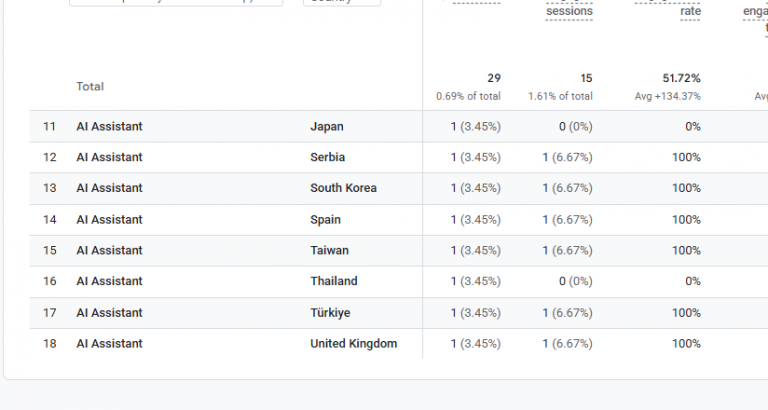
Task: Click the sessions value 1 (3.45%) for Thailand
Action: click(476, 282)
